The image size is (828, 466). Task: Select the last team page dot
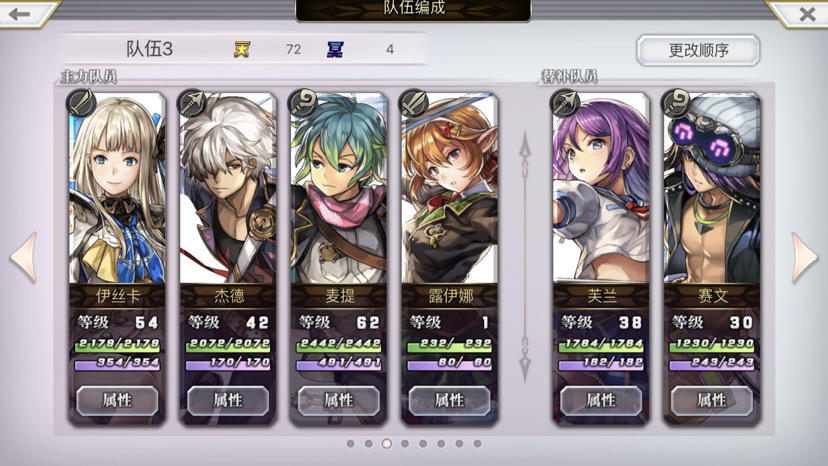click(x=477, y=444)
